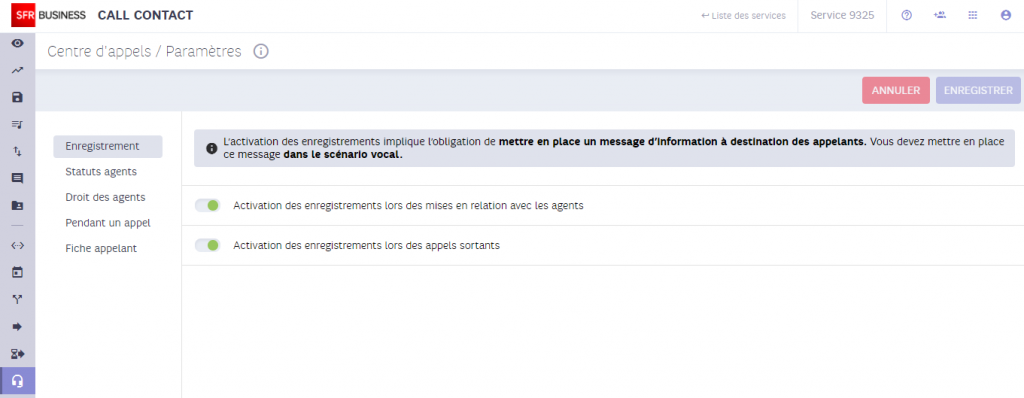The width and height of the screenshot is (1024, 398).
Task: Toggle recording for mises en relation agents
Action: click(x=208, y=205)
